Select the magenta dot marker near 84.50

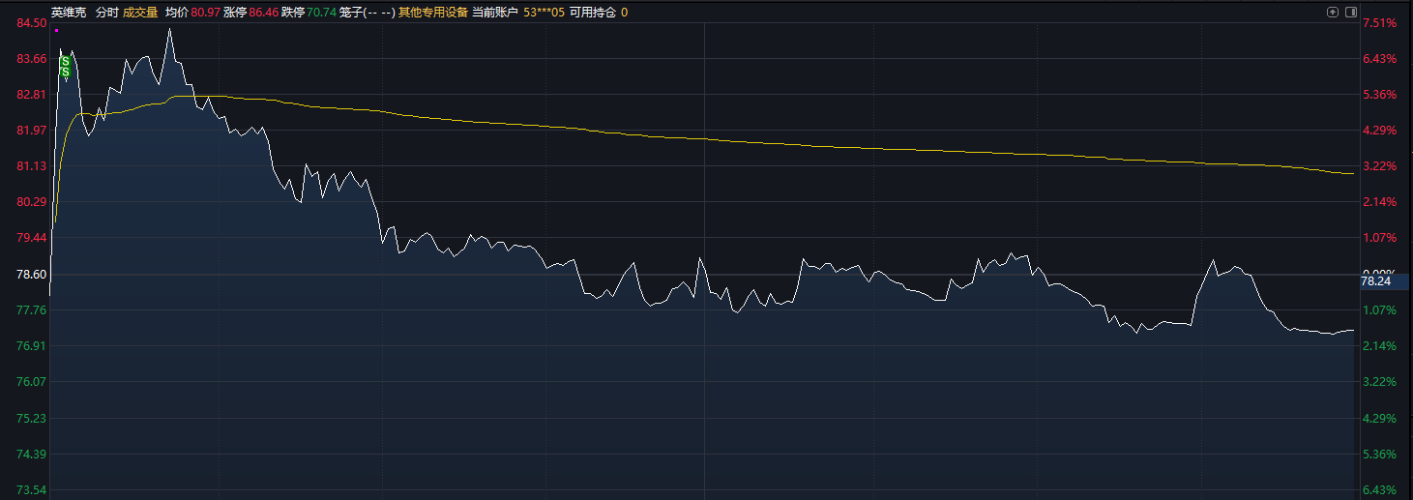click(x=56, y=30)
